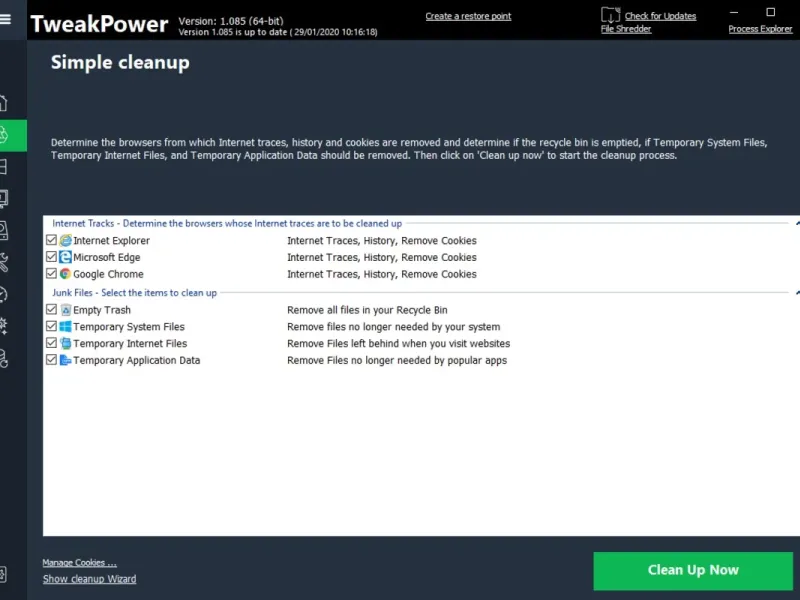Start cleanup with Clean Up Now button
Screen dimensions: 800x600
click(693, 570)
